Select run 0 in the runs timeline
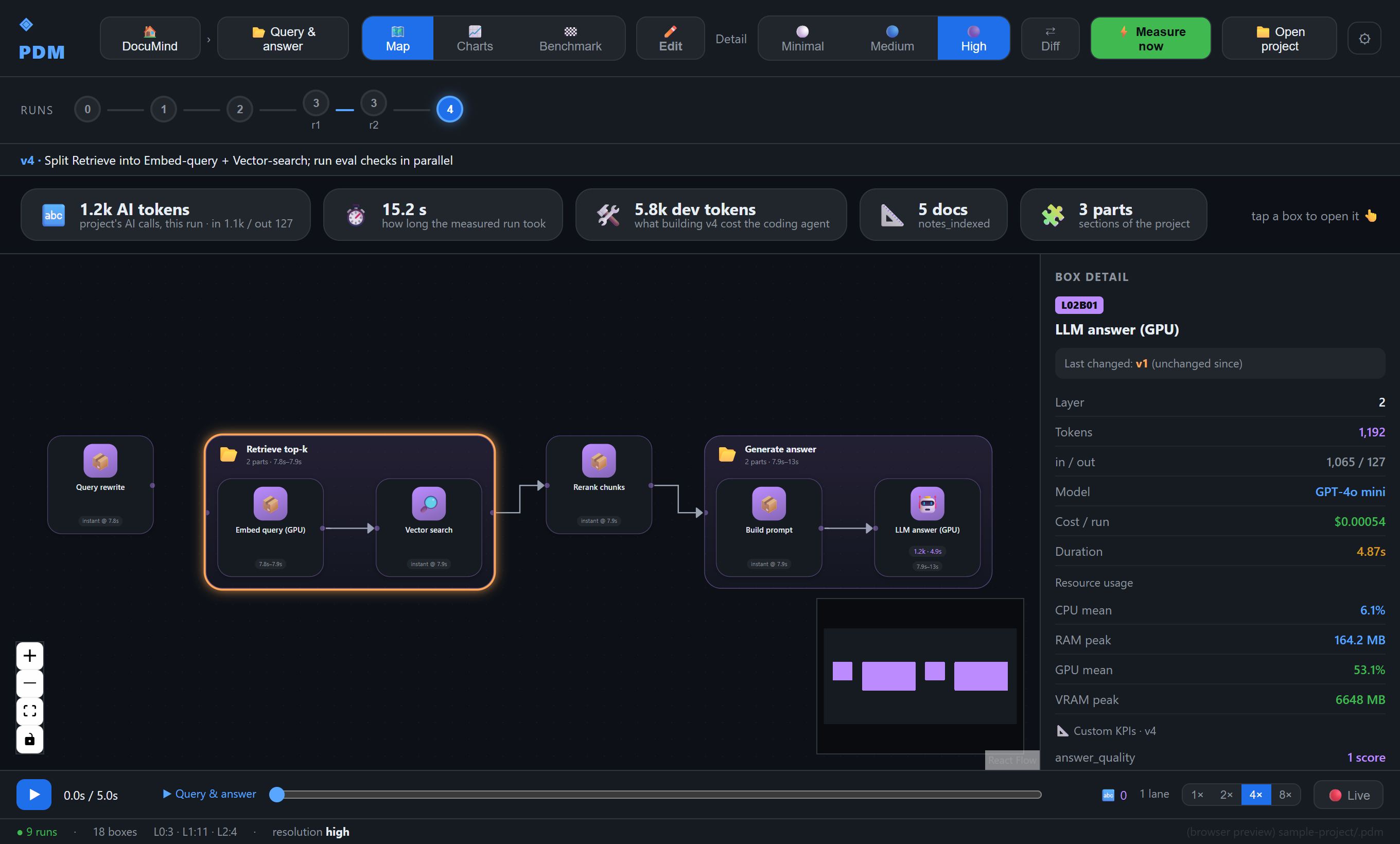The image size is (1400, 844). click(x=87, y=109)
